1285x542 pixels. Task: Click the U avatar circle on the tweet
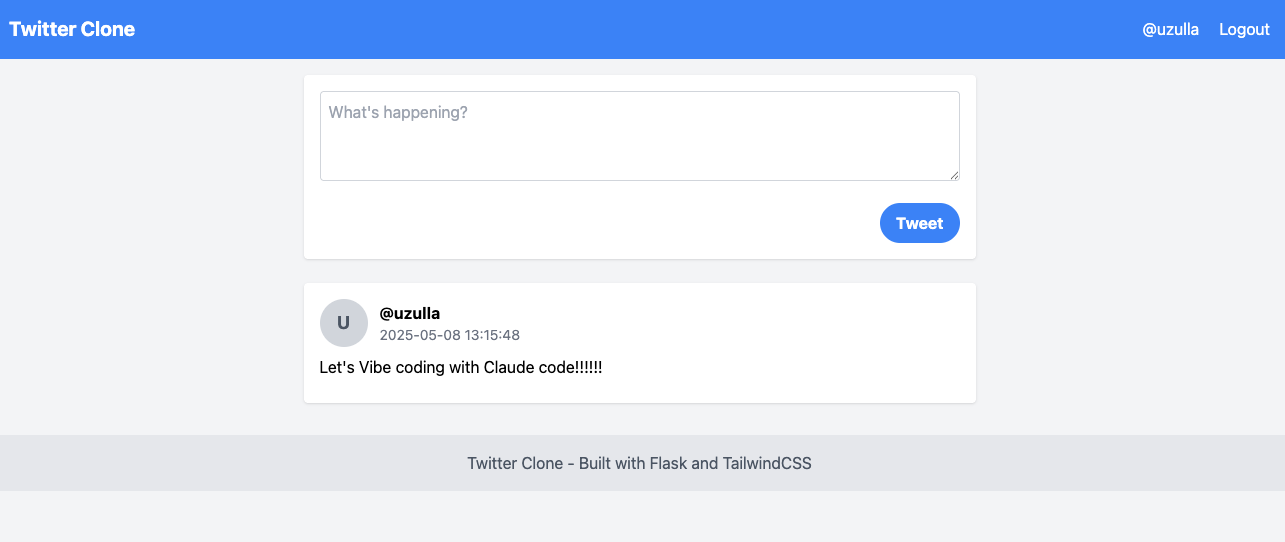[343, 323]
